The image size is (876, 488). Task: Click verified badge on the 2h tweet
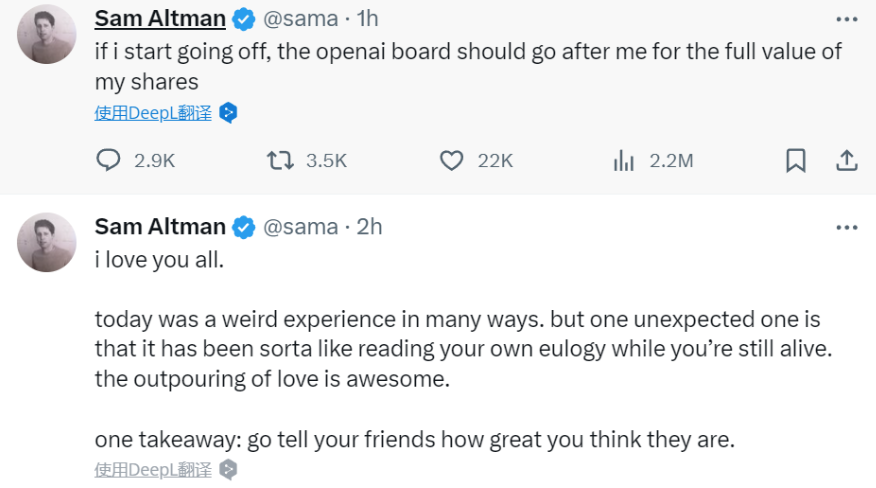click(x=244, y=227)
